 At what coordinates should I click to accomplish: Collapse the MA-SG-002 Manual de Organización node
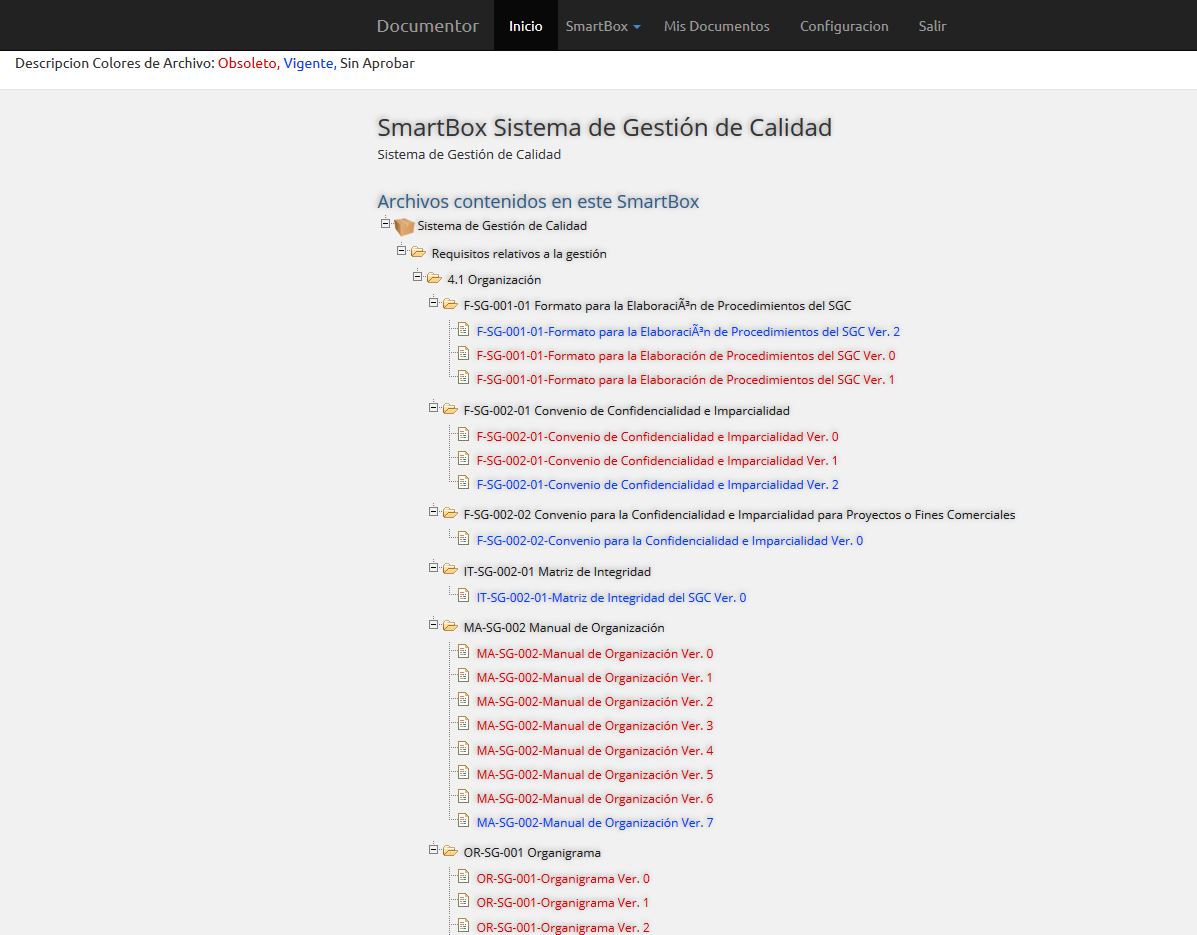[434, 624]
